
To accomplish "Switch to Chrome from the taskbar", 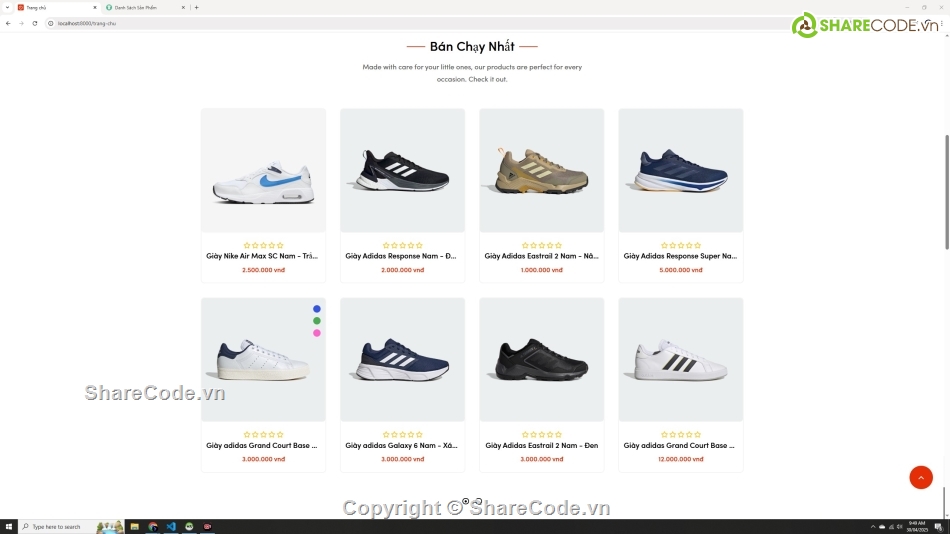I will coord(153,527).
